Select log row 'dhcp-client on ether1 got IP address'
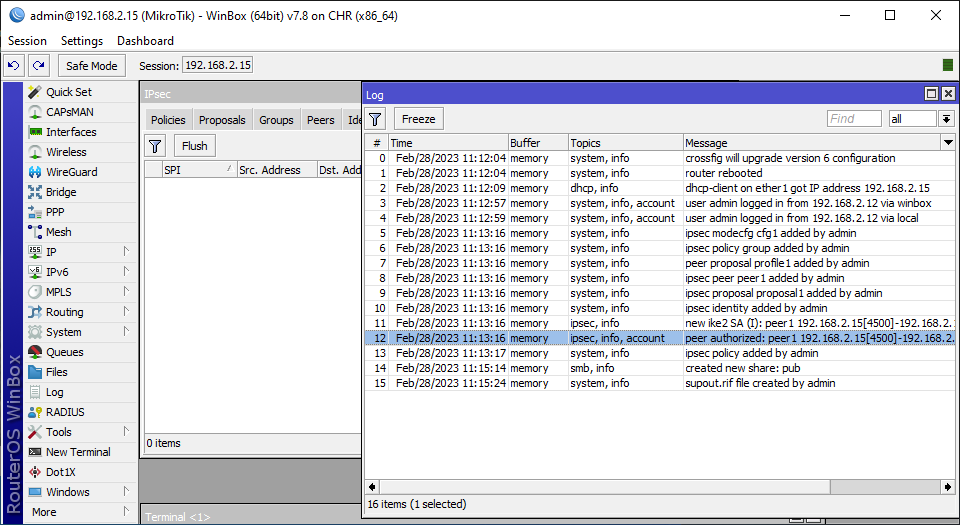Viewport: 960px width, 525px height. pyautogui.click(x=659, y=188)
